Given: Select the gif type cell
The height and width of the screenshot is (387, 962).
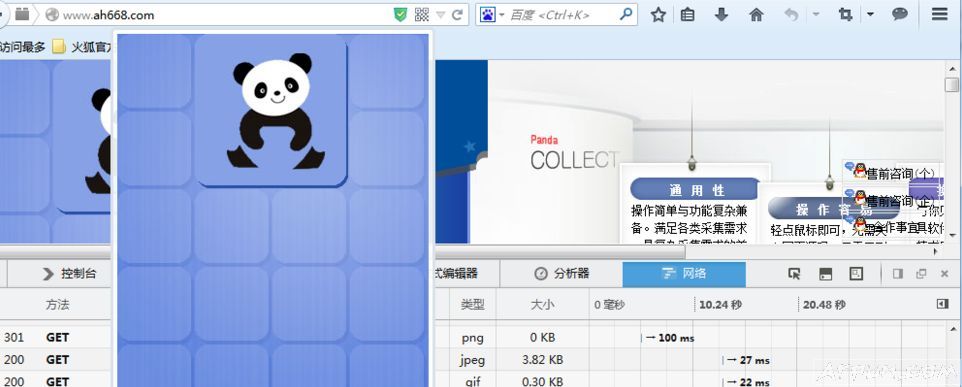Looking at the screenshot, I should click(x=473, y=381).
